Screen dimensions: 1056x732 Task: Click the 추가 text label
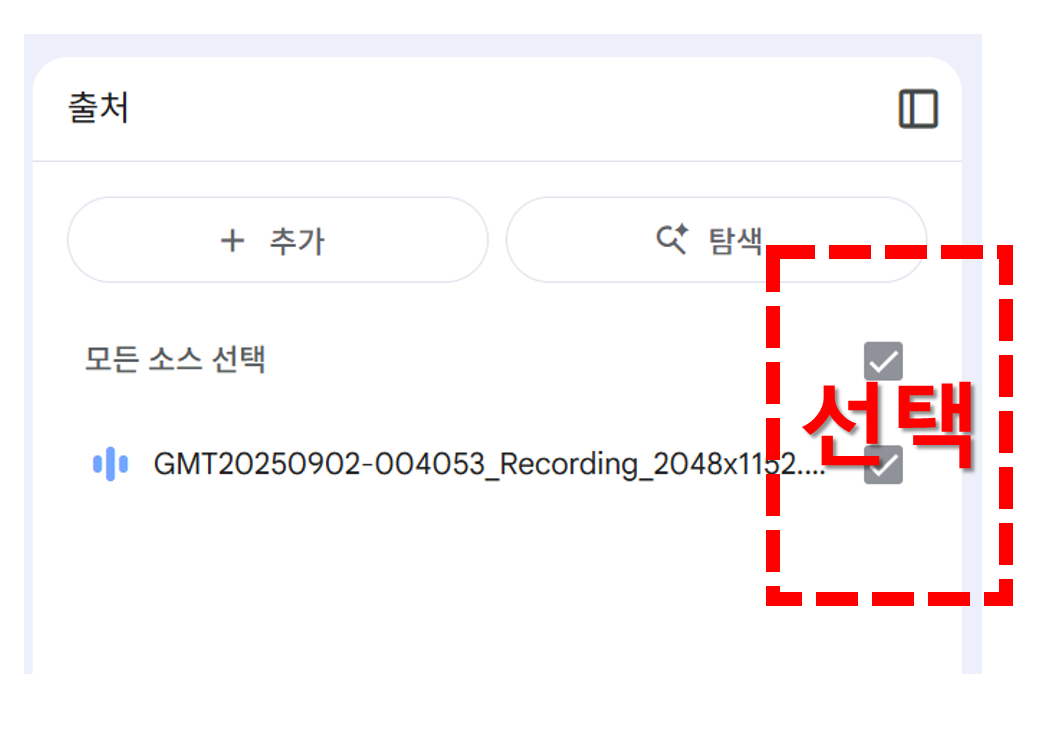pyautogui.click(x=297, y=241)
